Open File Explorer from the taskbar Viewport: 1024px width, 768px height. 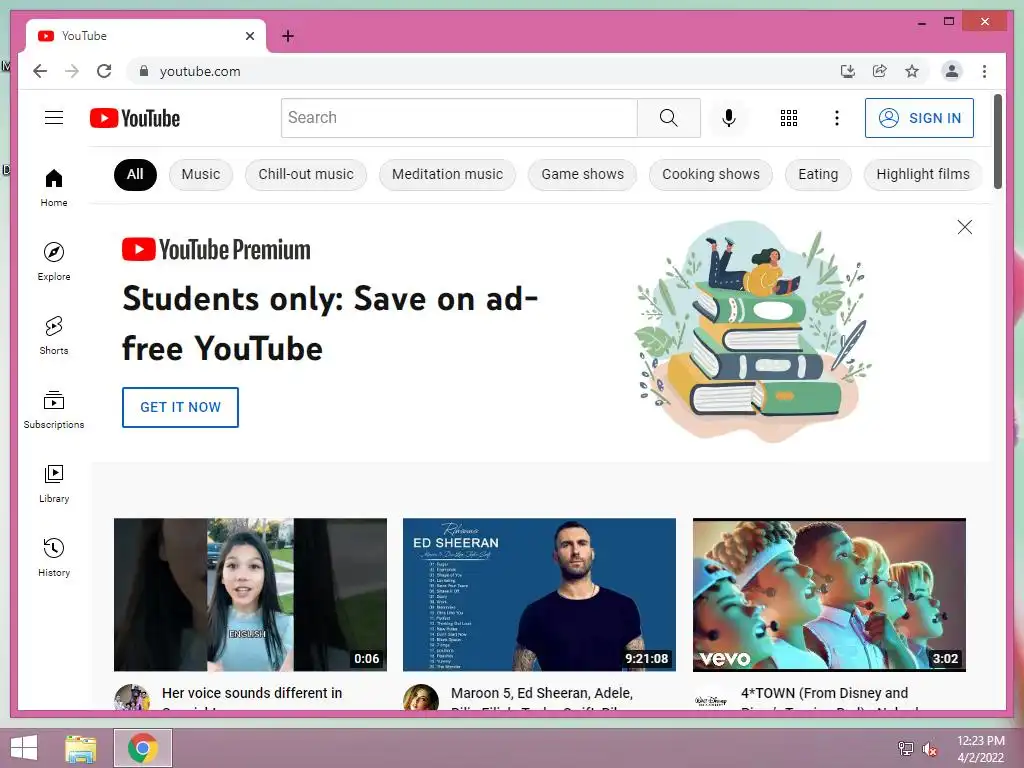click(x=81, y=748)
